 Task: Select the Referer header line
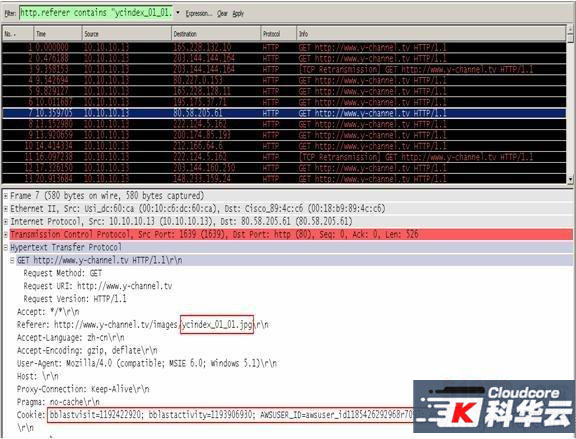pyautogui.click(x=143, y=325)
